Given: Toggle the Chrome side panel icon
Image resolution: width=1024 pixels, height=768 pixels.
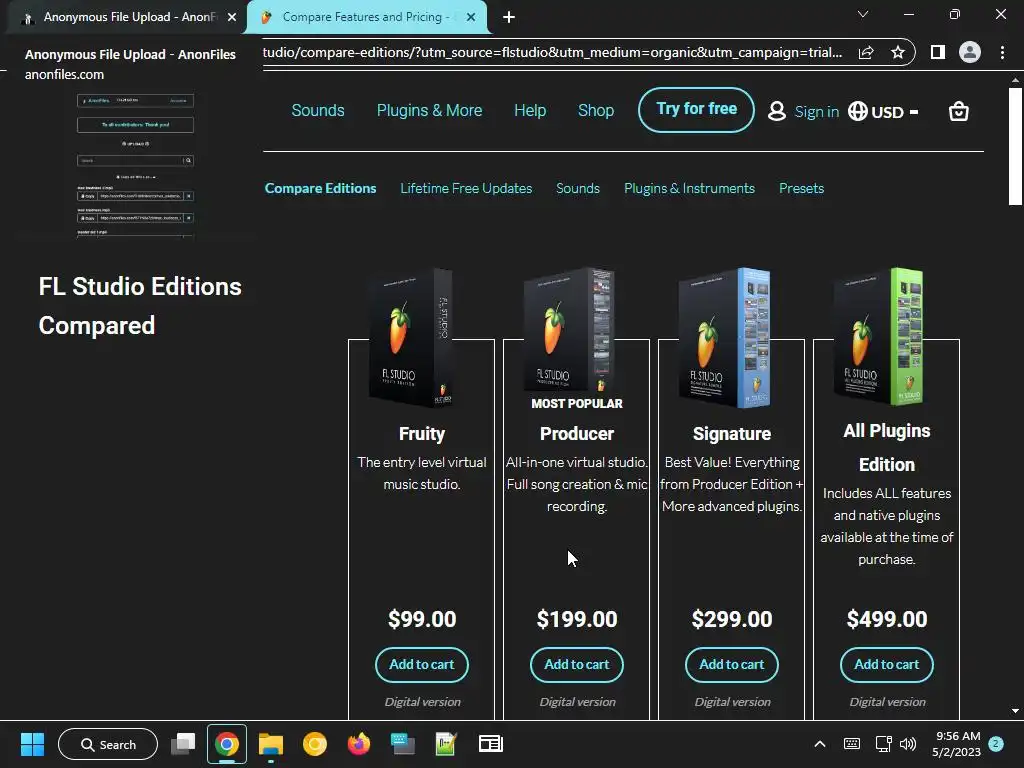Looking at the screenshot, I should point(938,52).
